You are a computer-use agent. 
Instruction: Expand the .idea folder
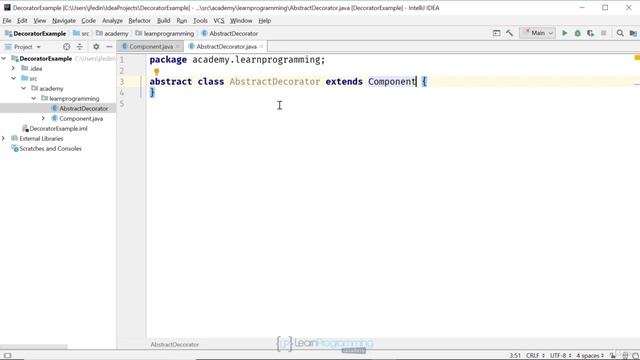[13, 68]
